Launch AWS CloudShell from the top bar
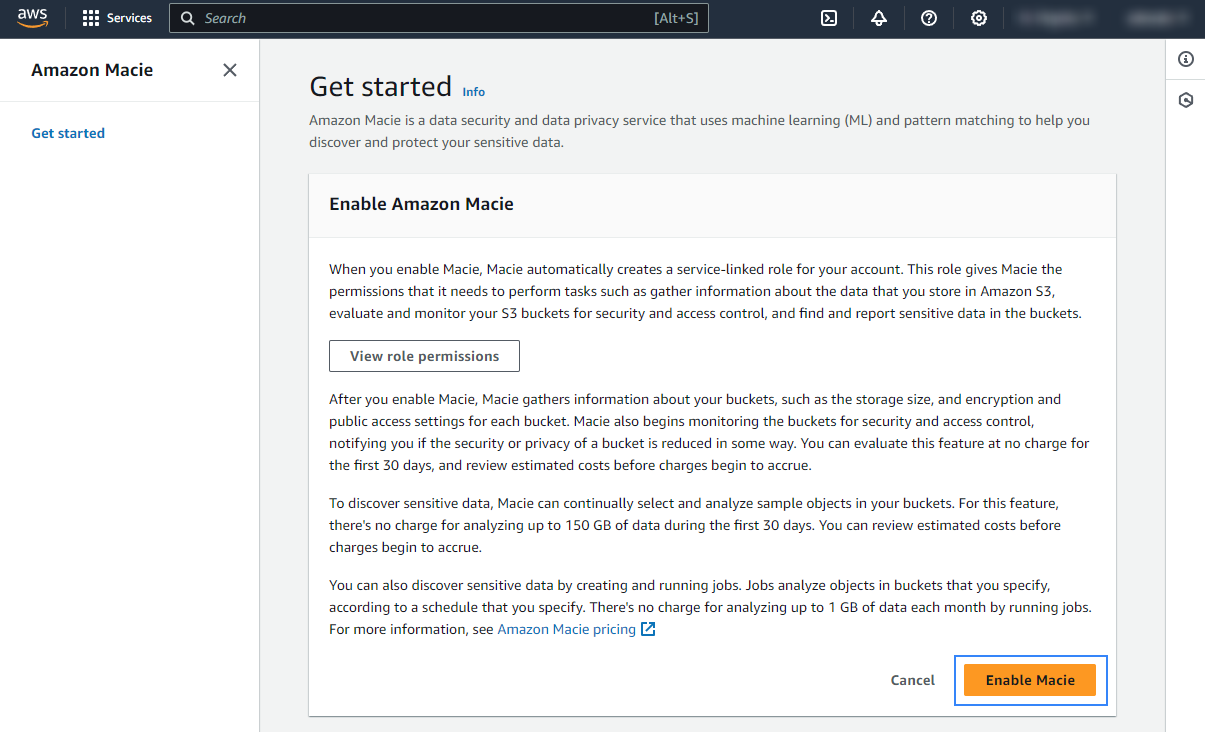1205x732 pixels. coord(829,18)
